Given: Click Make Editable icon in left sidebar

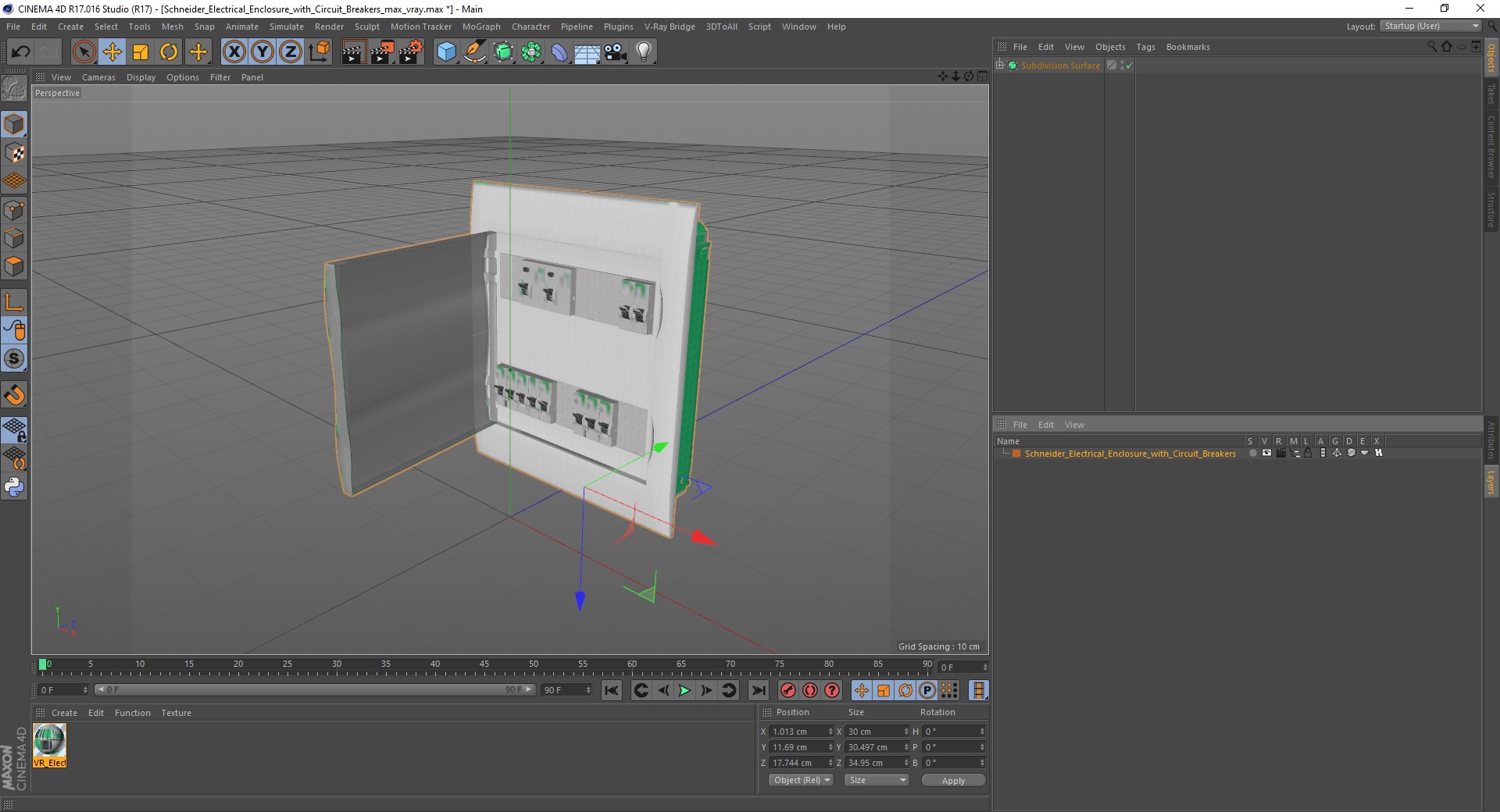Looking at the screenshot, I should [14, 88].
